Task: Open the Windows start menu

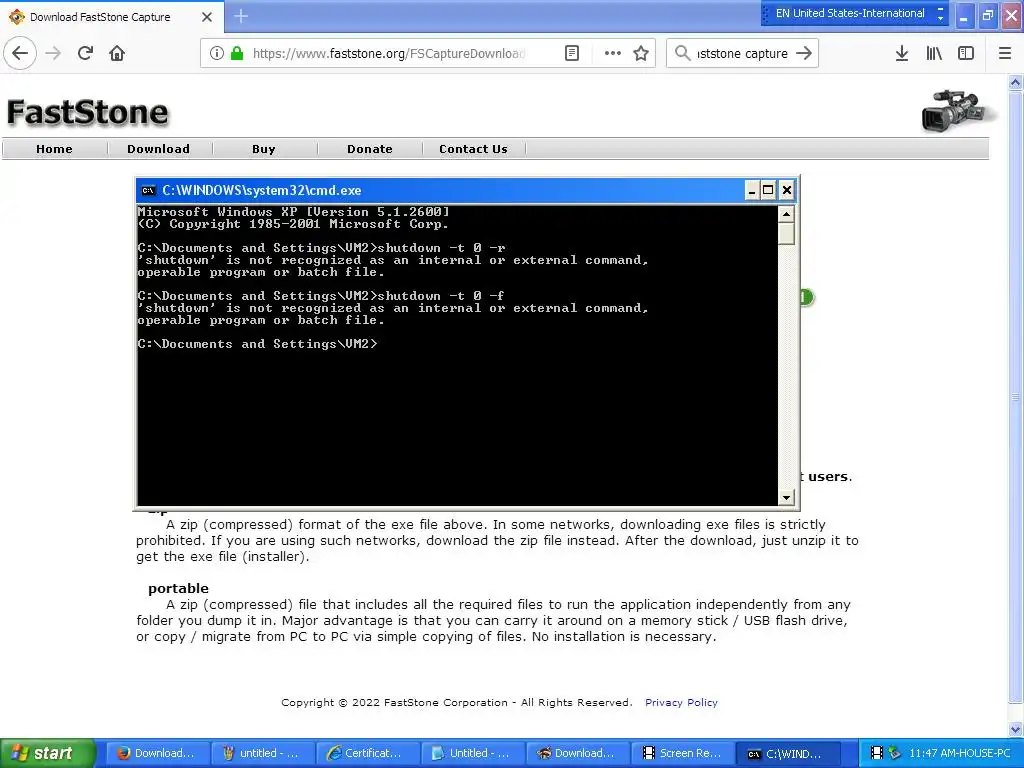Action: pos(47,753)
